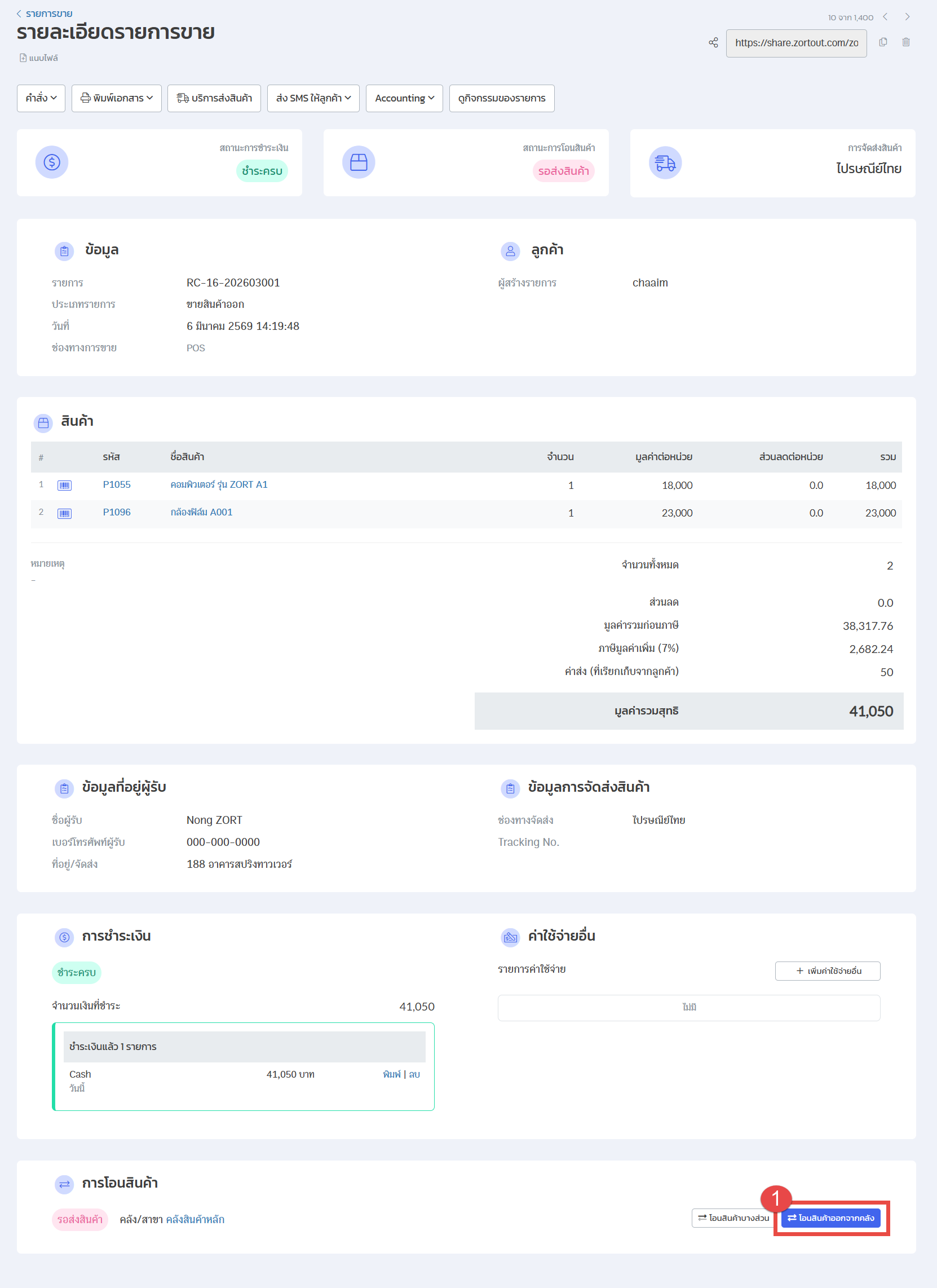Copy the share link with the copy icon
Viewport: 937px width, 1288px height.
point(883,42)
